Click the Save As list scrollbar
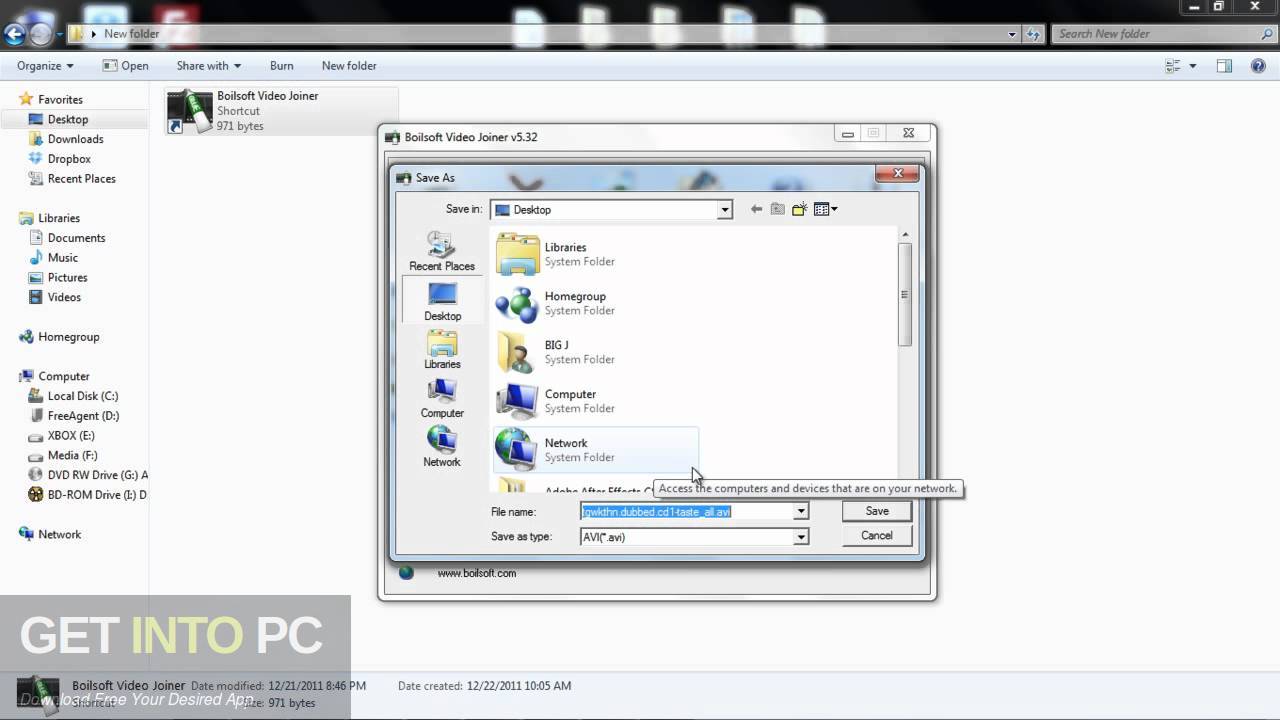The width and height of the screenshot is (1280, 720). pyautogui.click(x=904, y=294)
